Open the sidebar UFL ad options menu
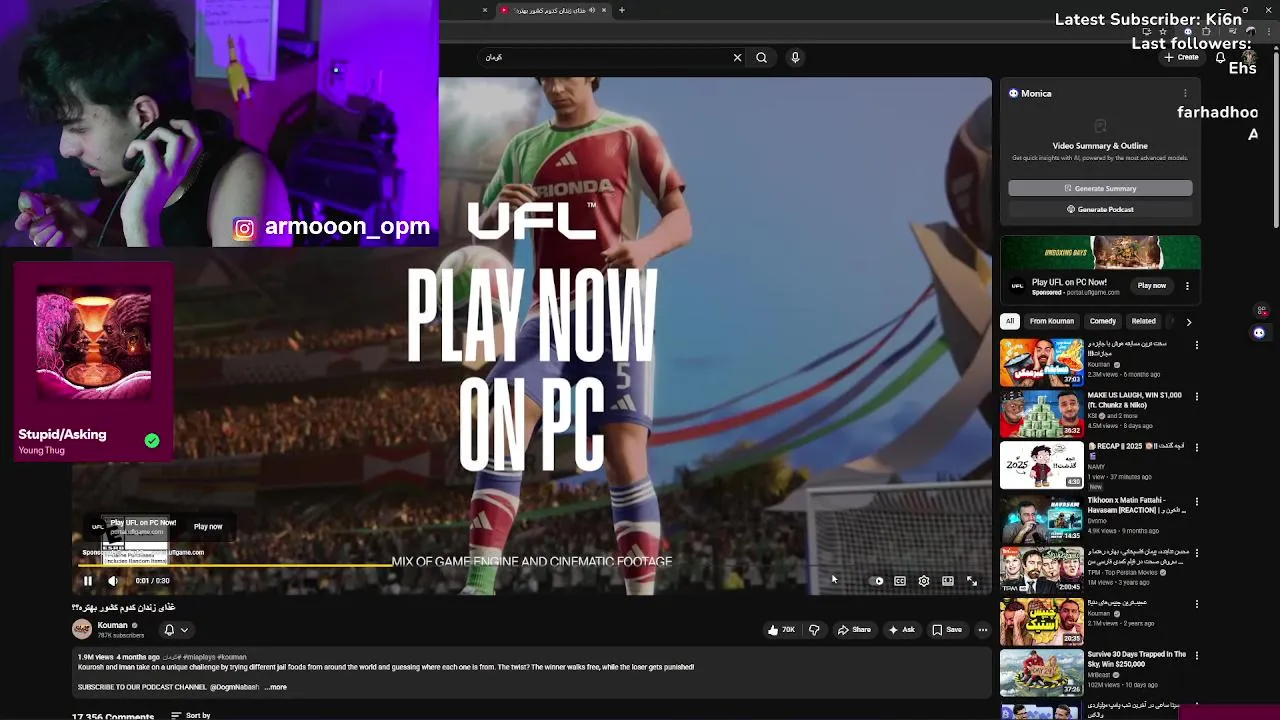This screenshot has width=1280, height=720. pos(1187,286)
